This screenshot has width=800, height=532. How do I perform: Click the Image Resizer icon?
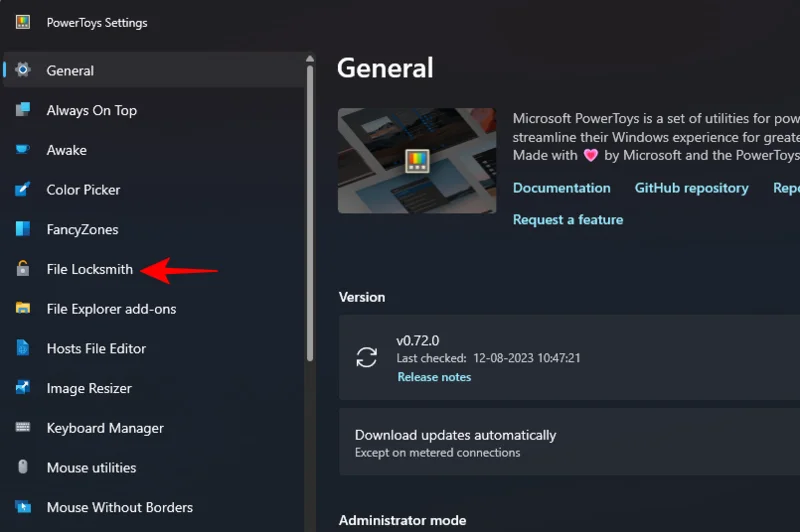coord(23,387)
